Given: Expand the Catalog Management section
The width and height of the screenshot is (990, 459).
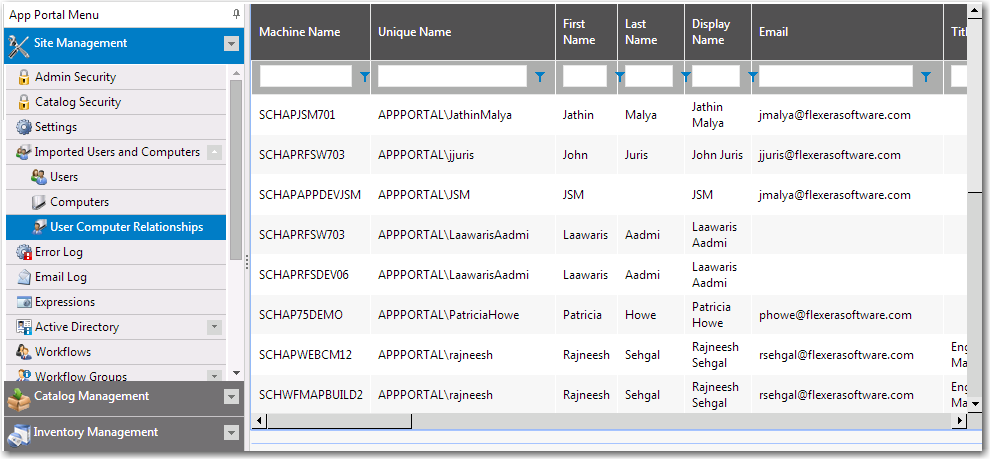Looking at the screenshot, I should click(x=231, y=397).
